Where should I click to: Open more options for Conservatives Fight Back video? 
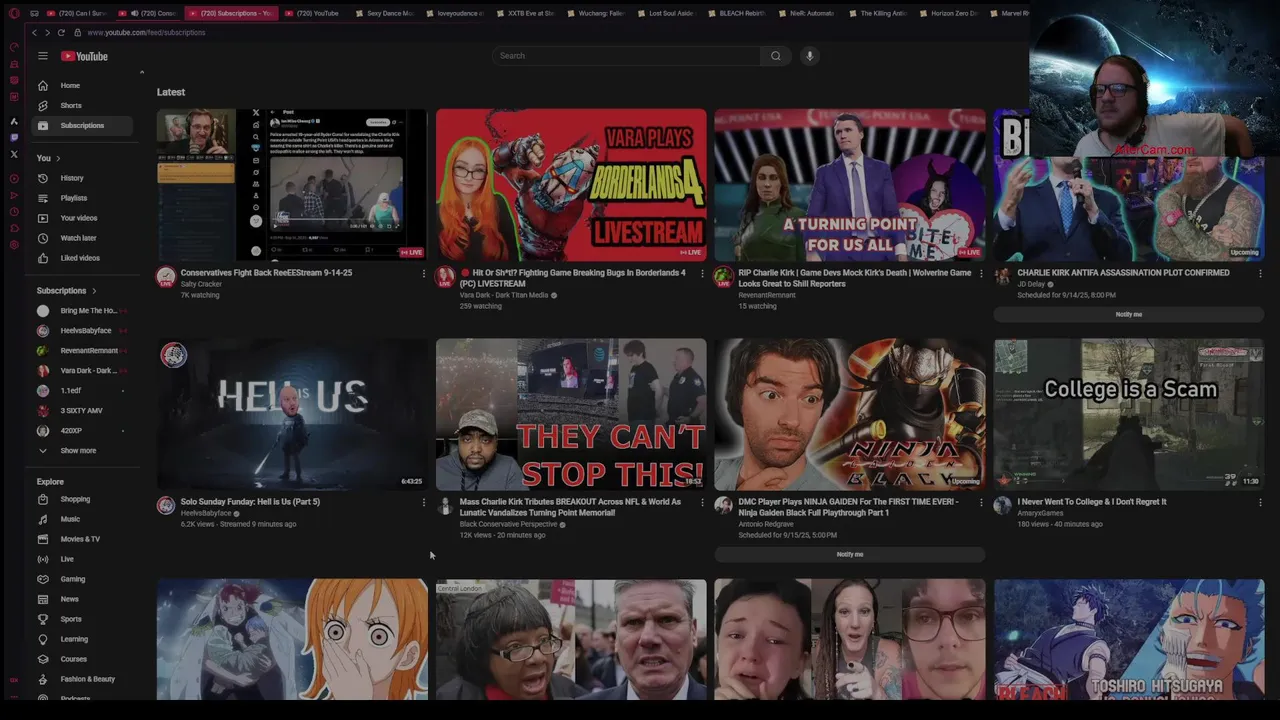click(423, 273)
